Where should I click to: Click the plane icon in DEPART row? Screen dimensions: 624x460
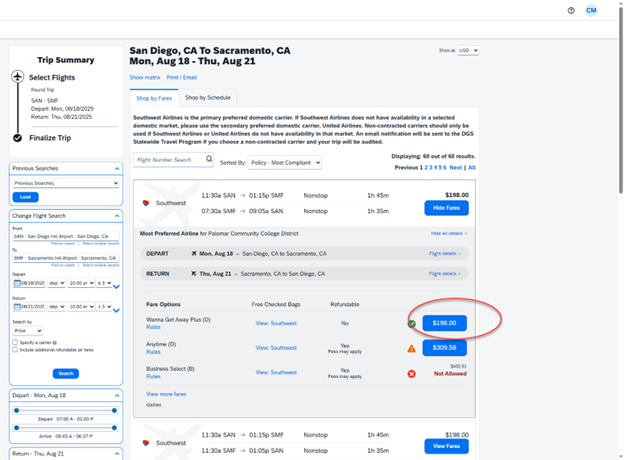(x=194, y=253)
